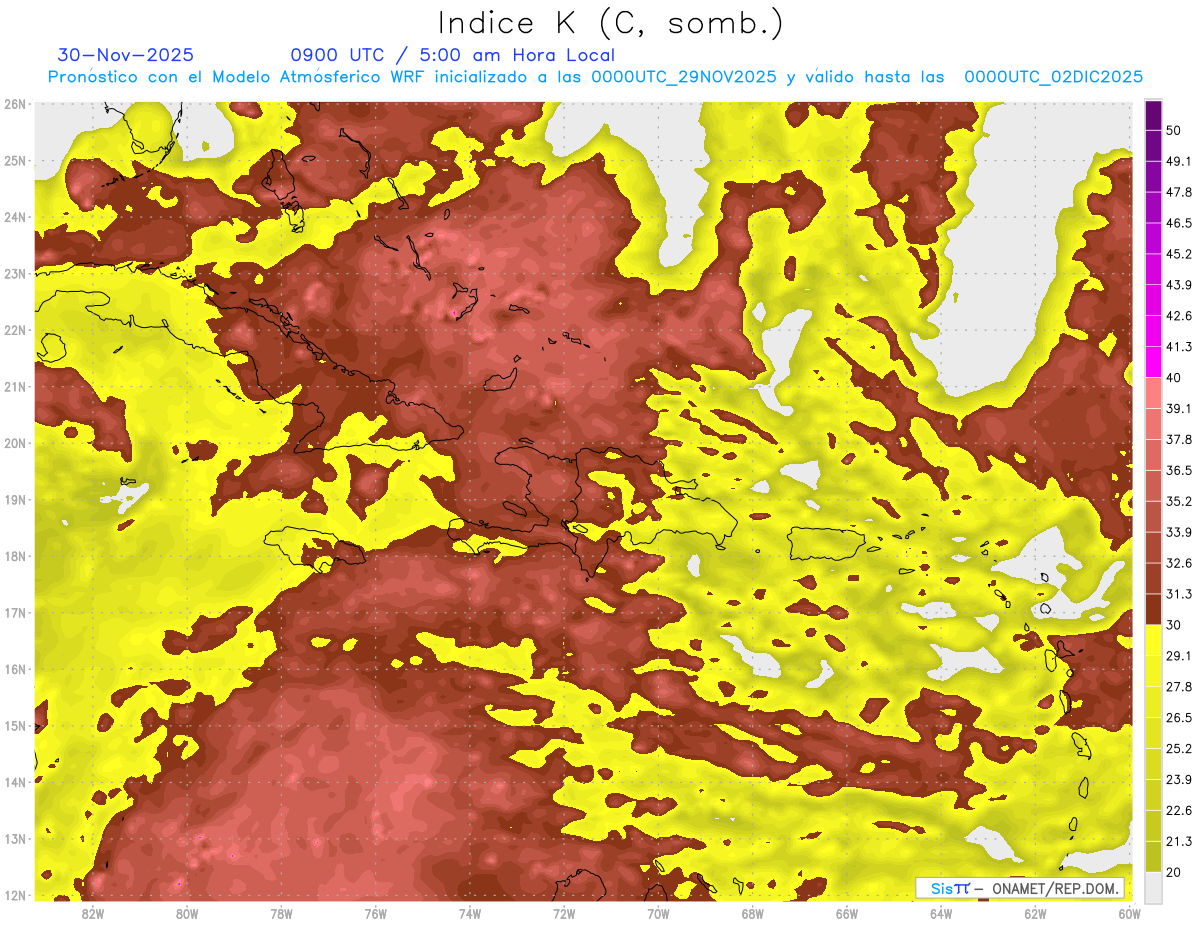Click the '66W' longitude axis label
Image resolution: width=1200 pixels, height=927 pixels.
click(x=847, y=914)
